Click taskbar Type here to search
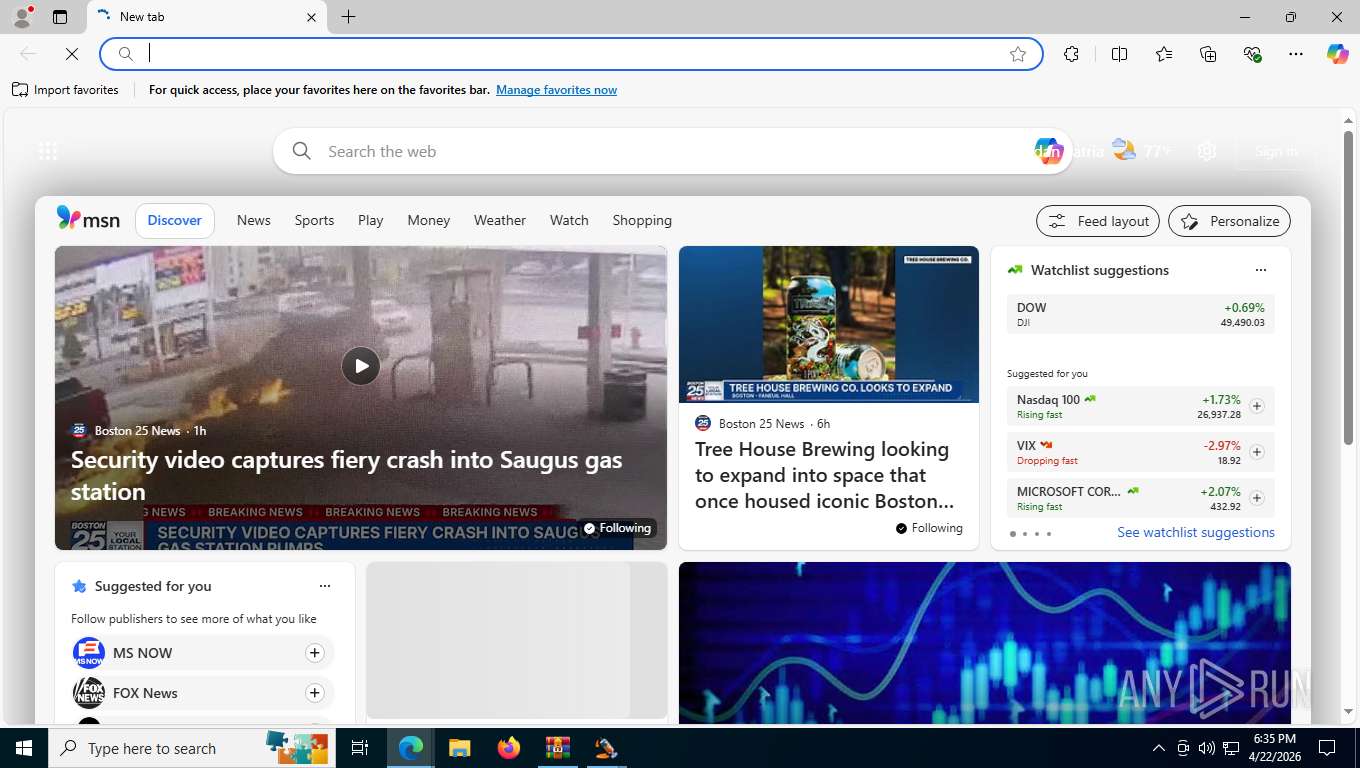The width and height of the screenshot is (1360, 768). pyautogui.click(x=193, y=748)
